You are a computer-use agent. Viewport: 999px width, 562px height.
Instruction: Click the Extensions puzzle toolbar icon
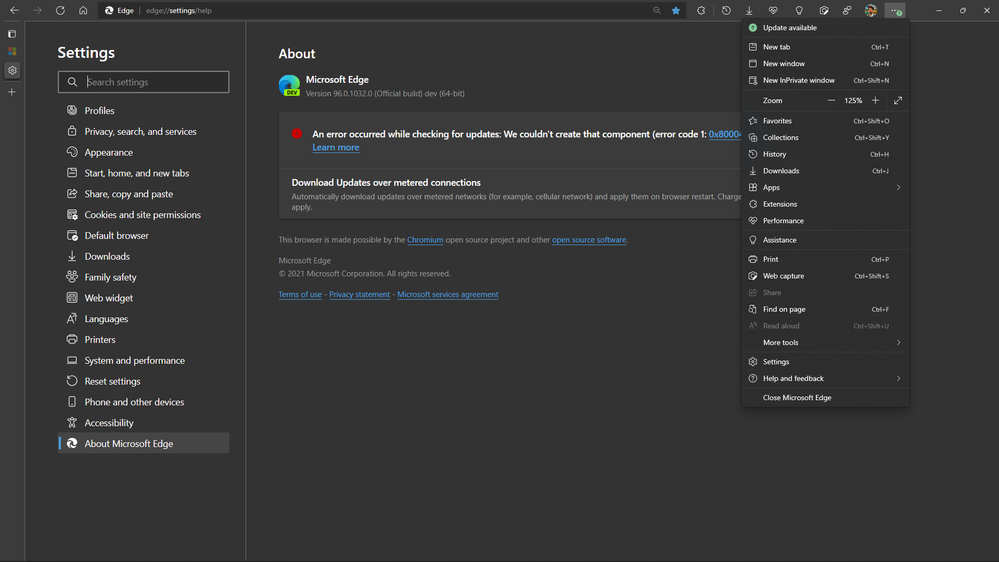701,10
